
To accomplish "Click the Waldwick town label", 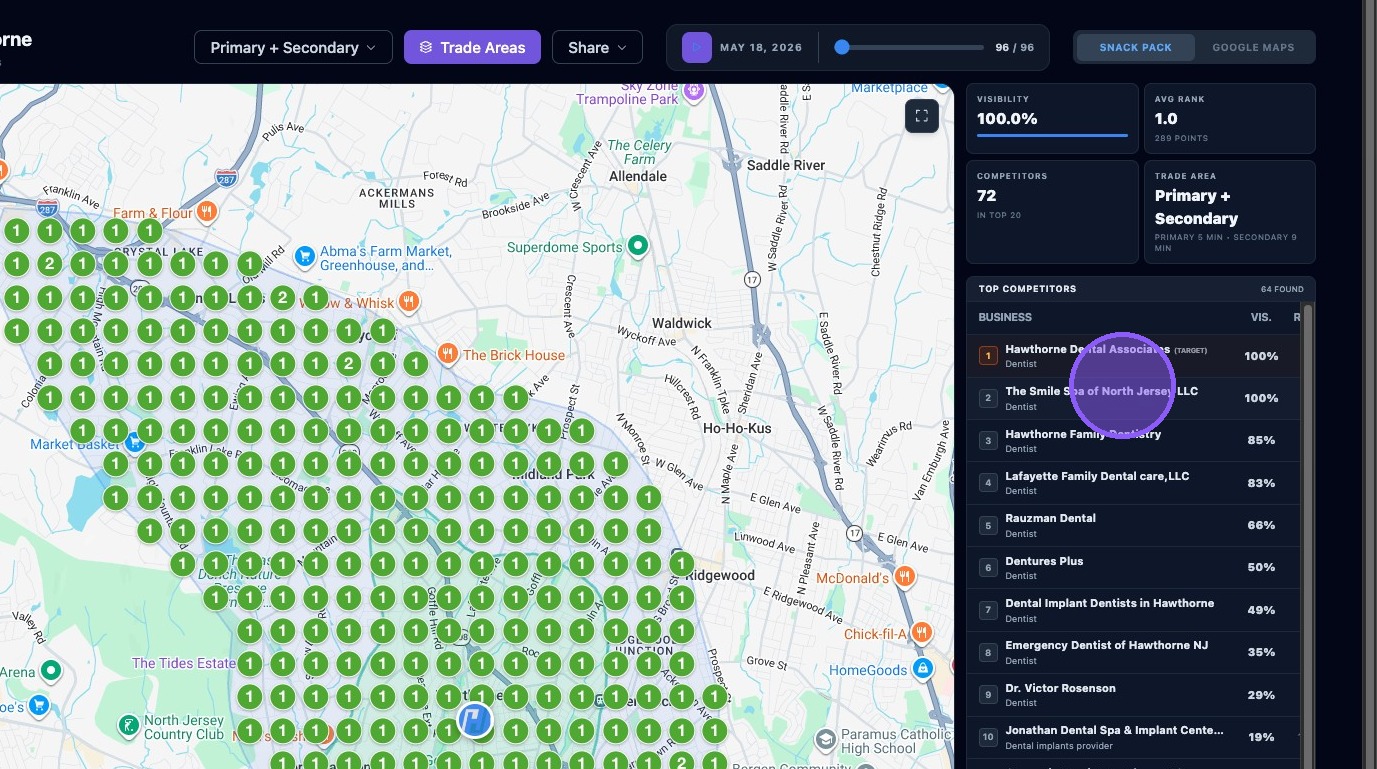I will coord(682,323).
